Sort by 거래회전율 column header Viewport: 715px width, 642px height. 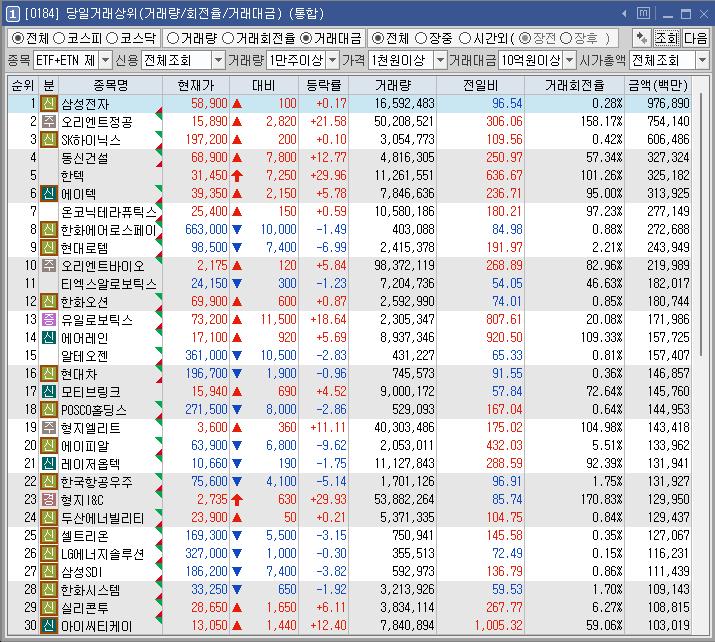click(575, 85)
